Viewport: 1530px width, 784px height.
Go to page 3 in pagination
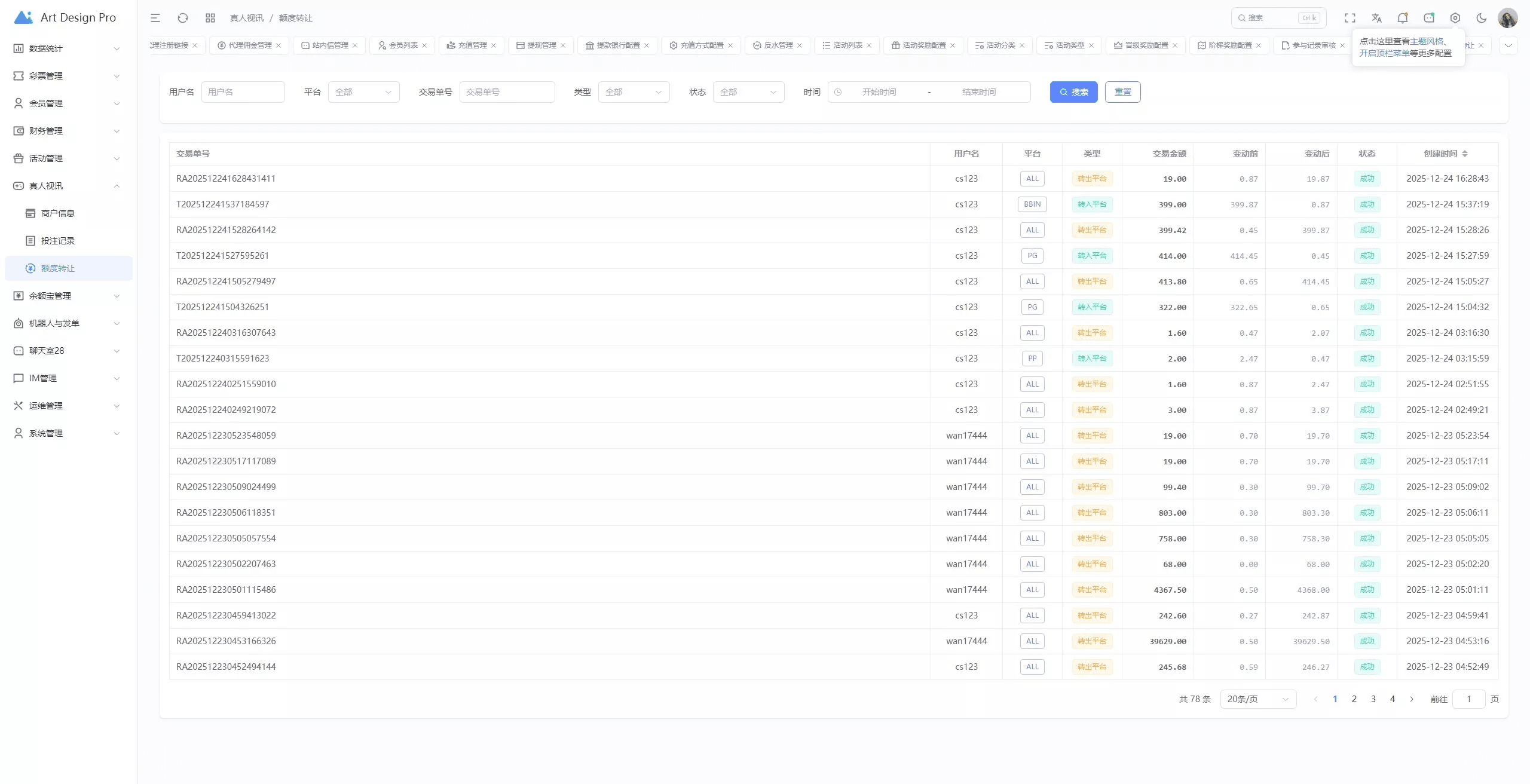(x=1373, y=699)
